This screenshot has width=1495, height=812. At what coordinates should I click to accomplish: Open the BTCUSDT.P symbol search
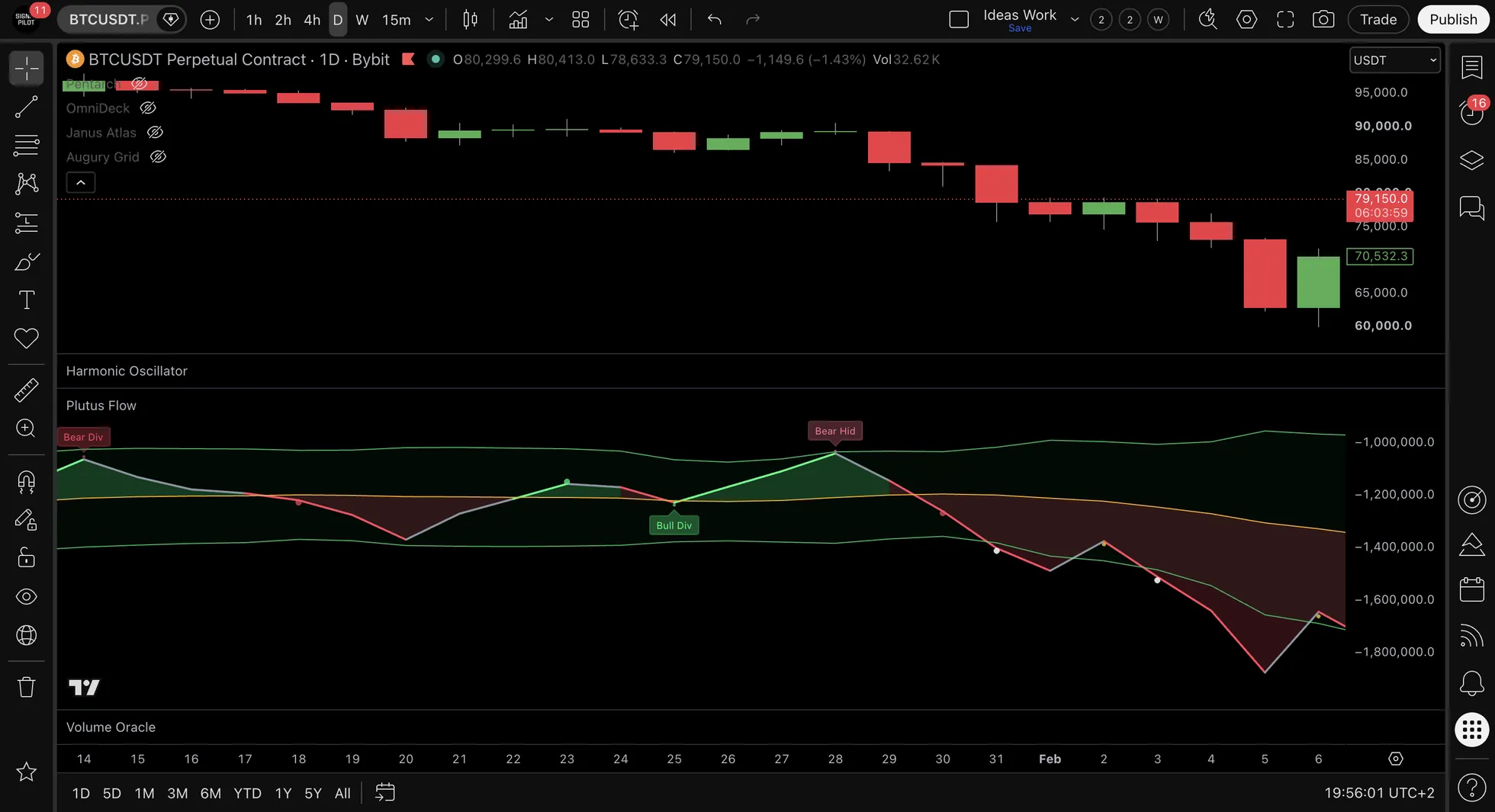click(x=108, y=19)
